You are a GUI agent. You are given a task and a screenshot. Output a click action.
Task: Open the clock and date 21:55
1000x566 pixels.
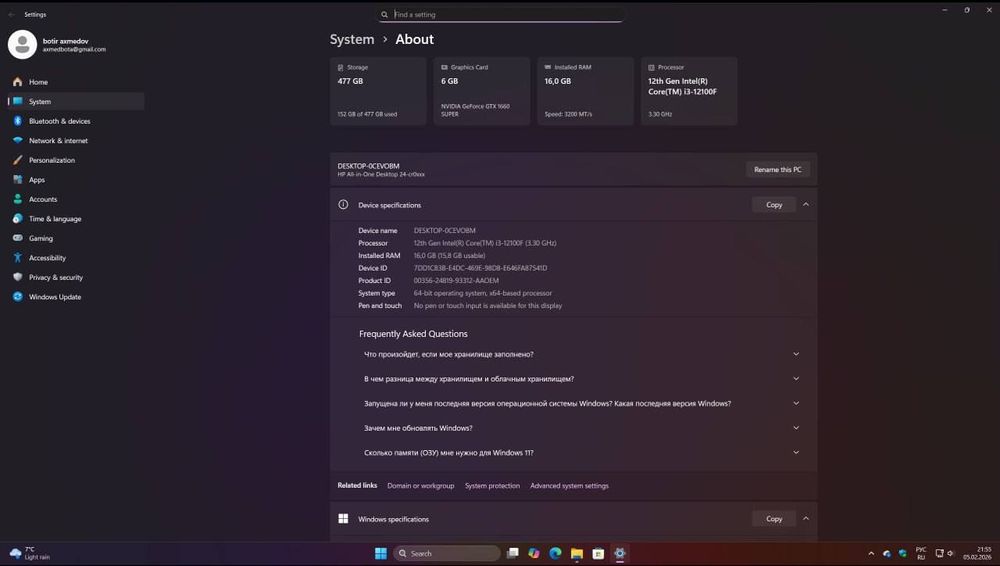pyautogui.click(x=977, y=553)
